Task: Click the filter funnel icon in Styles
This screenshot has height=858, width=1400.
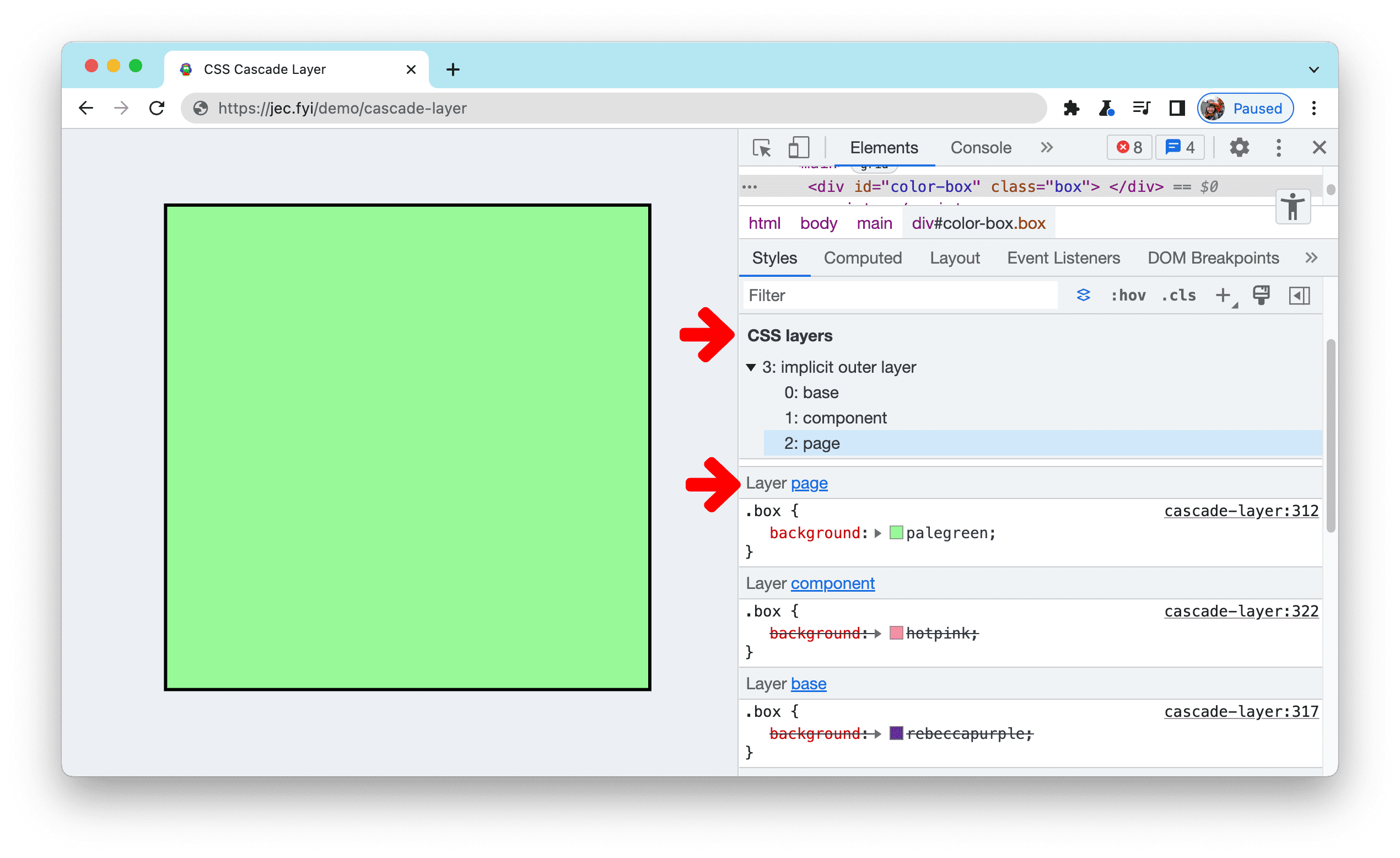Action: tap(1083, 294)
